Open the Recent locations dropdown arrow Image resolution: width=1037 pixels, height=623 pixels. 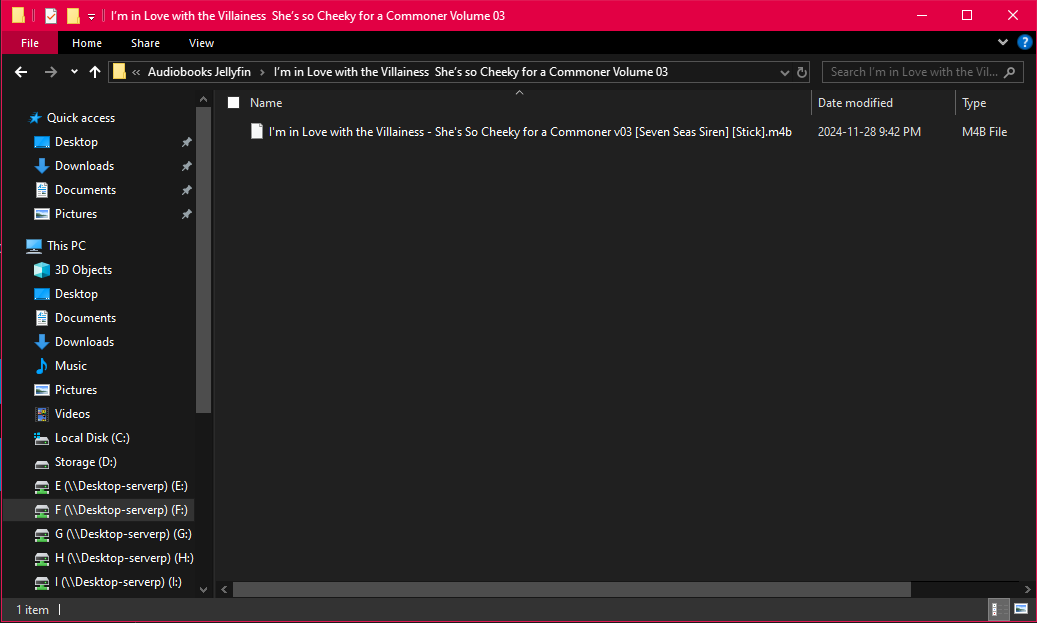(74, 72)
